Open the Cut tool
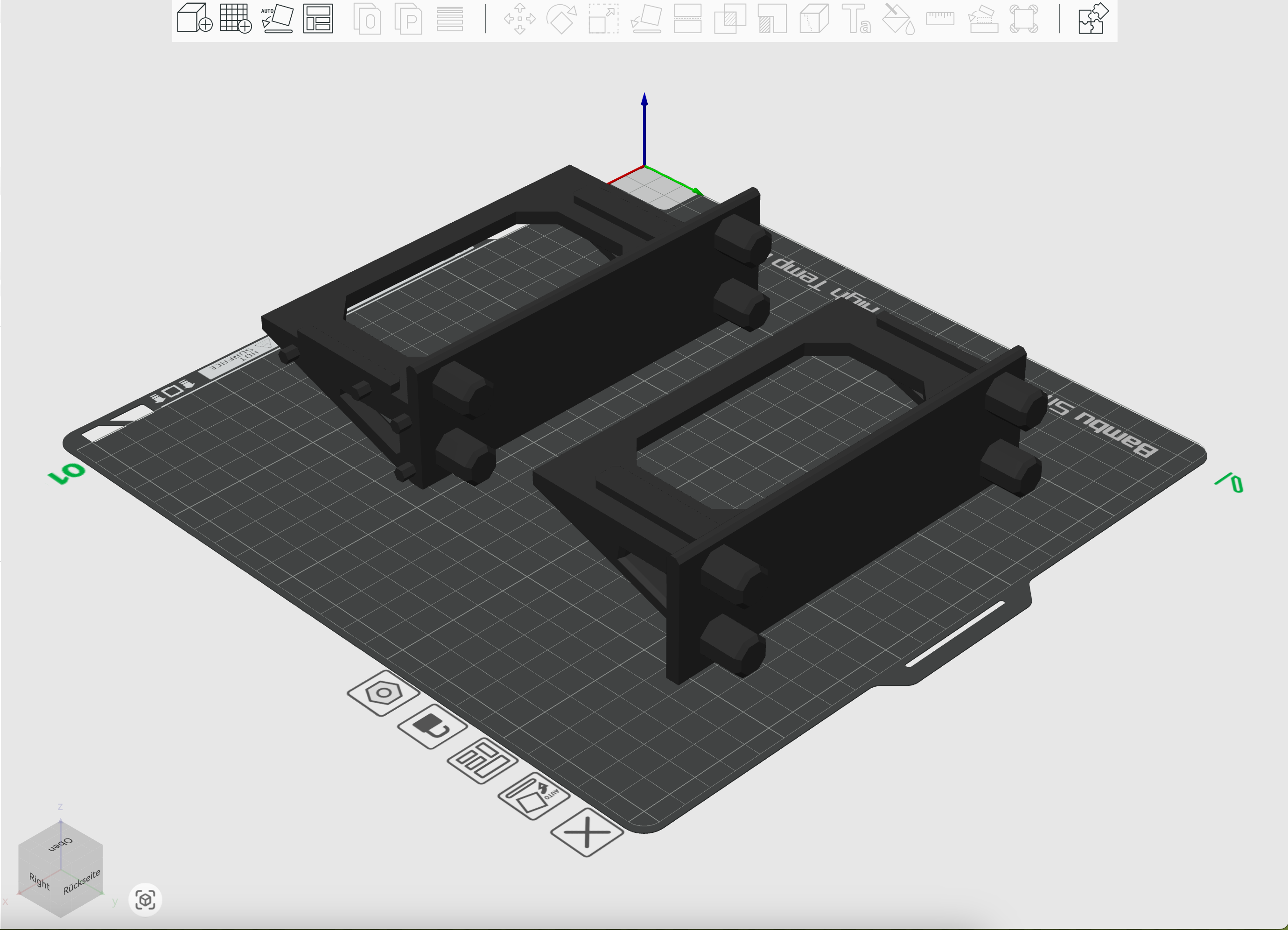Viewport: 1288px width, 930px height. [x=688, y=18]
